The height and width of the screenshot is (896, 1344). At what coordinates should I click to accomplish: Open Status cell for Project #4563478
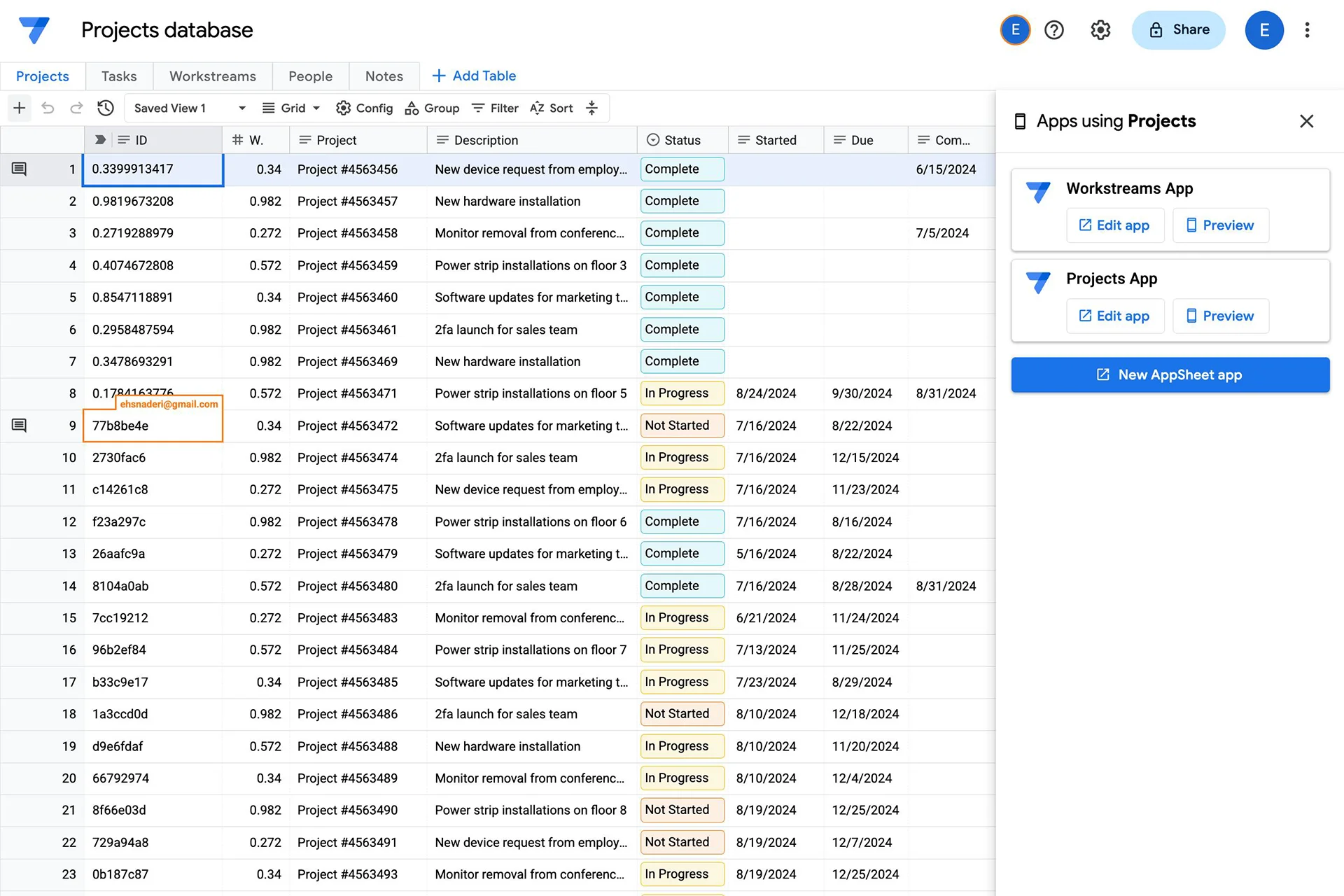(682, 521)
